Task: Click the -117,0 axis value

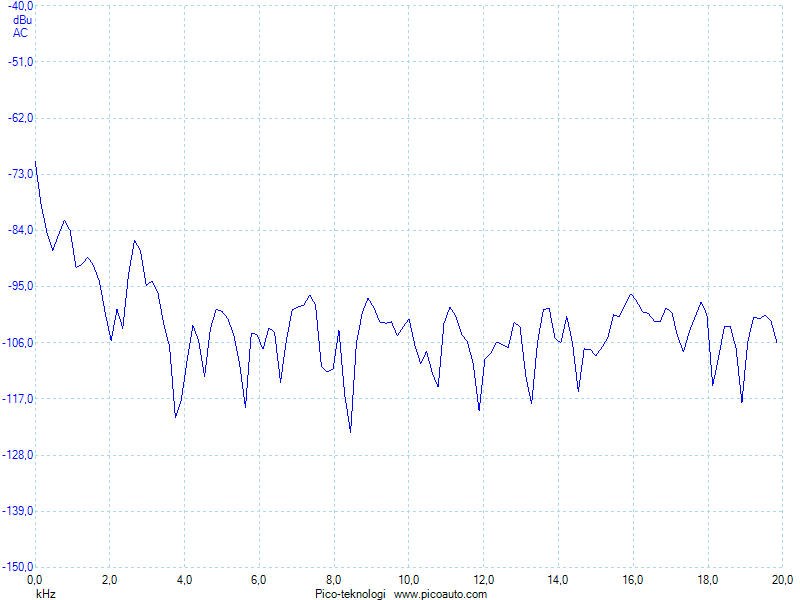Action: click(18, 398)
